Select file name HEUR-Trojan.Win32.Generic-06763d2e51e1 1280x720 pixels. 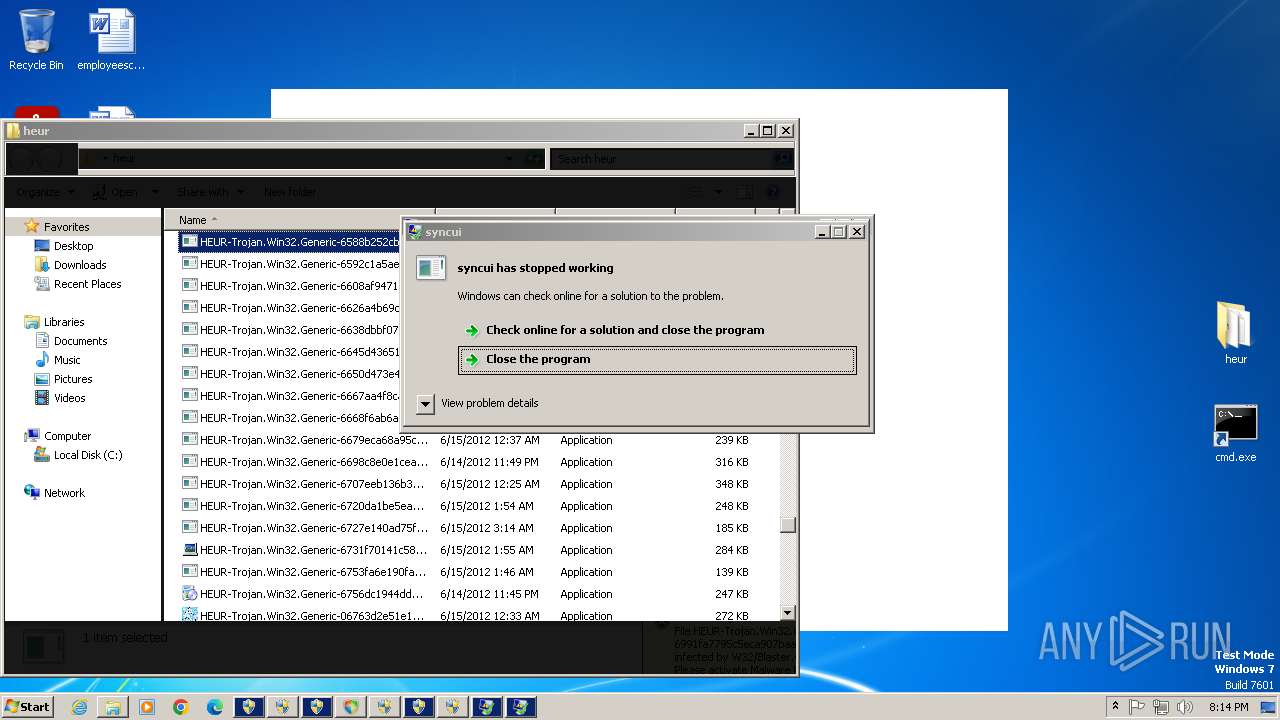(313, 615)
